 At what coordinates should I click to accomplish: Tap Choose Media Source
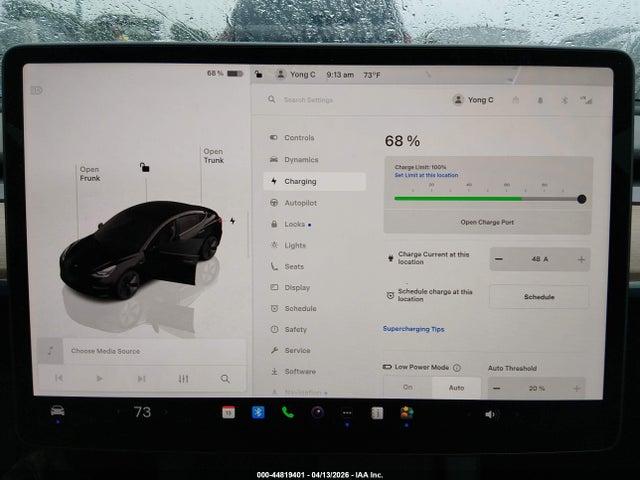105,351
